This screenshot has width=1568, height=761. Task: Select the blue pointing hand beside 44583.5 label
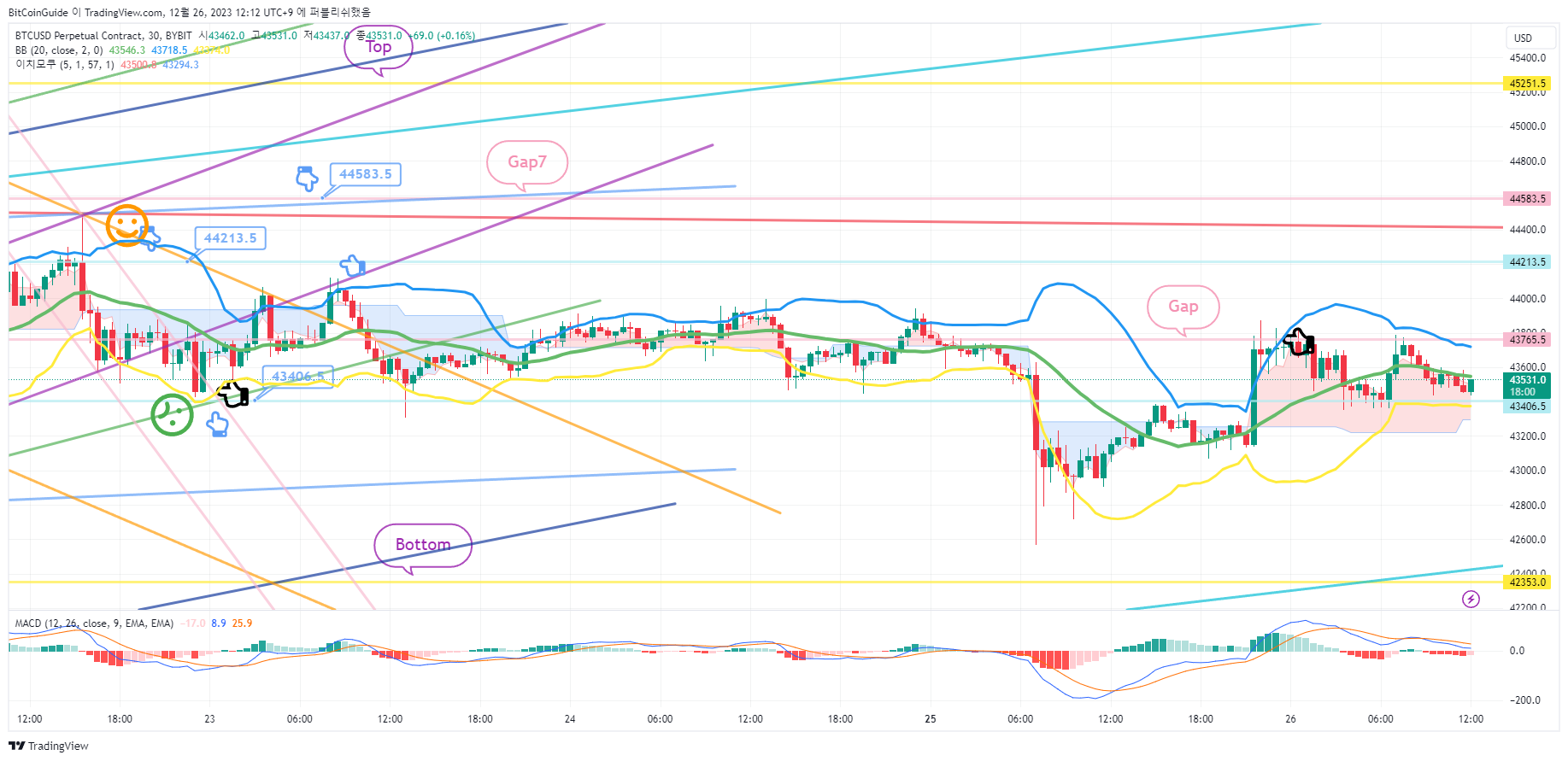[x=307, y=179]
